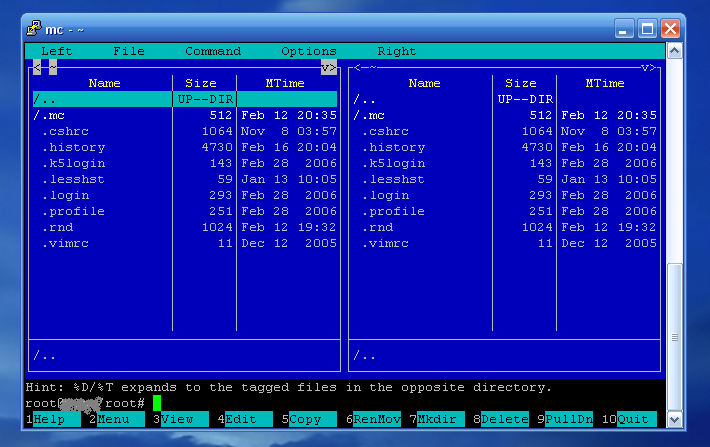
Task: Click the right panel back arrow
Action: (x=357, y=67)
